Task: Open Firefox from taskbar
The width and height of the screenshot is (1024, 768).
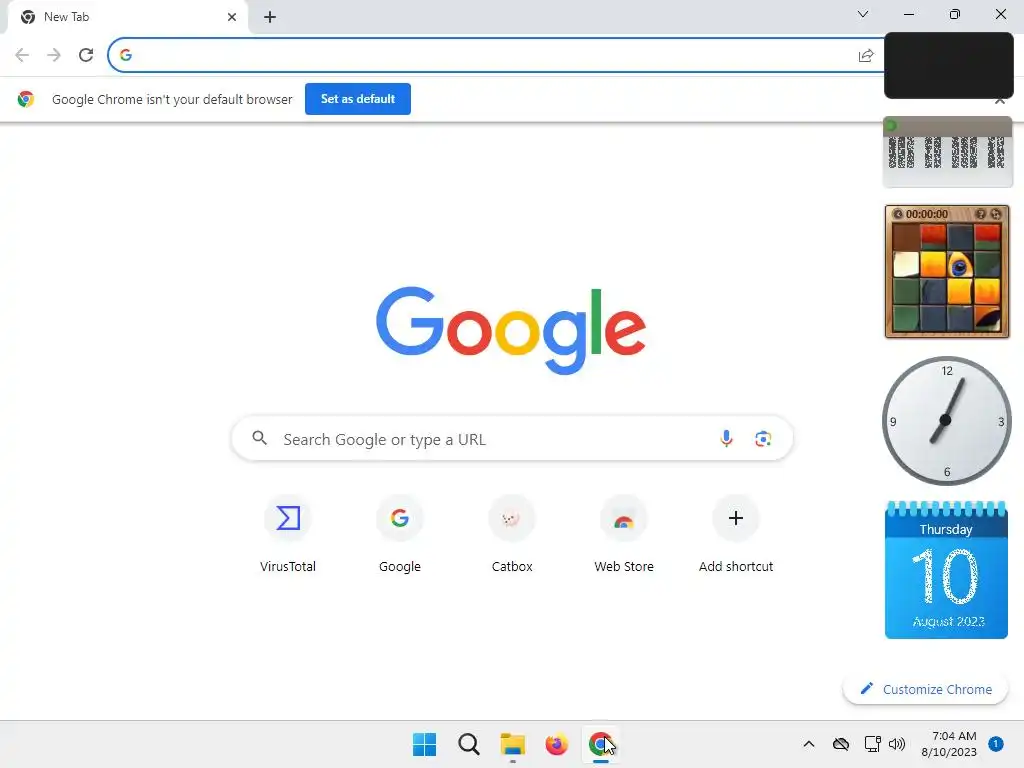Action: (x=556, y=744)
